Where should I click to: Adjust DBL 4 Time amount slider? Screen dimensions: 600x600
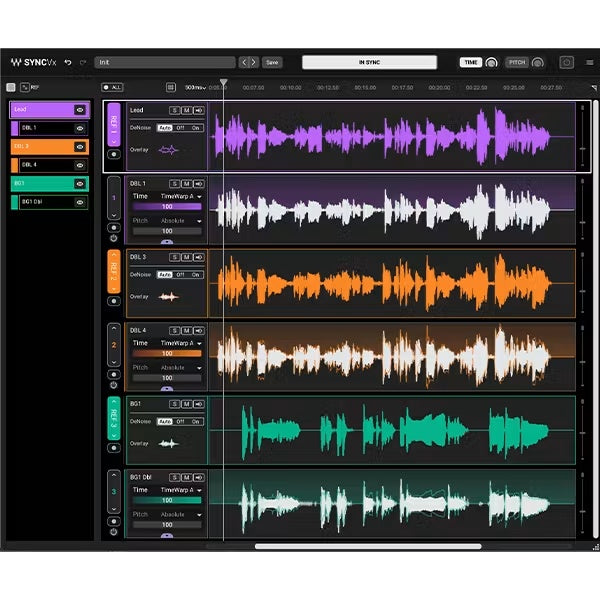[167, 354]
